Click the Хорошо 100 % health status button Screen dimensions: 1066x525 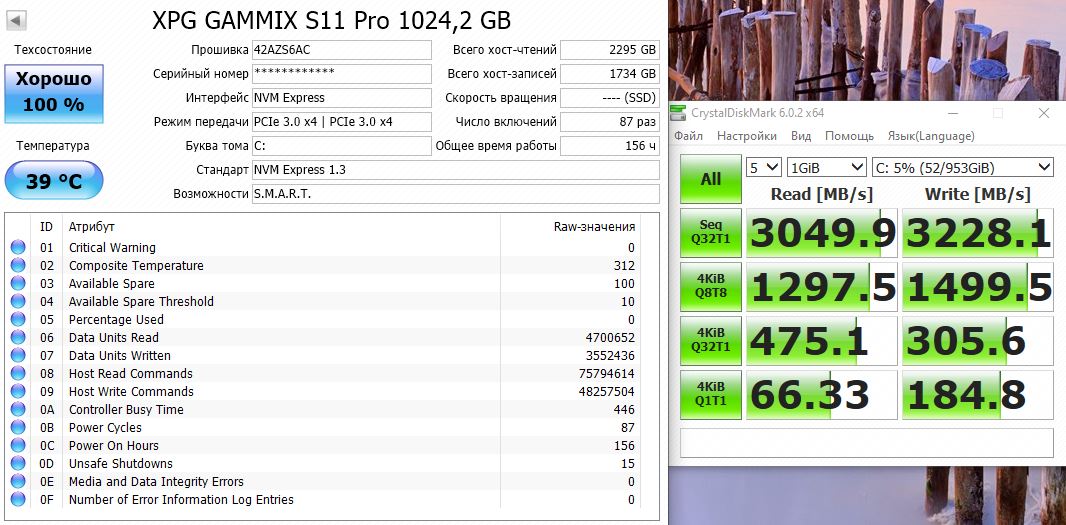54,93
